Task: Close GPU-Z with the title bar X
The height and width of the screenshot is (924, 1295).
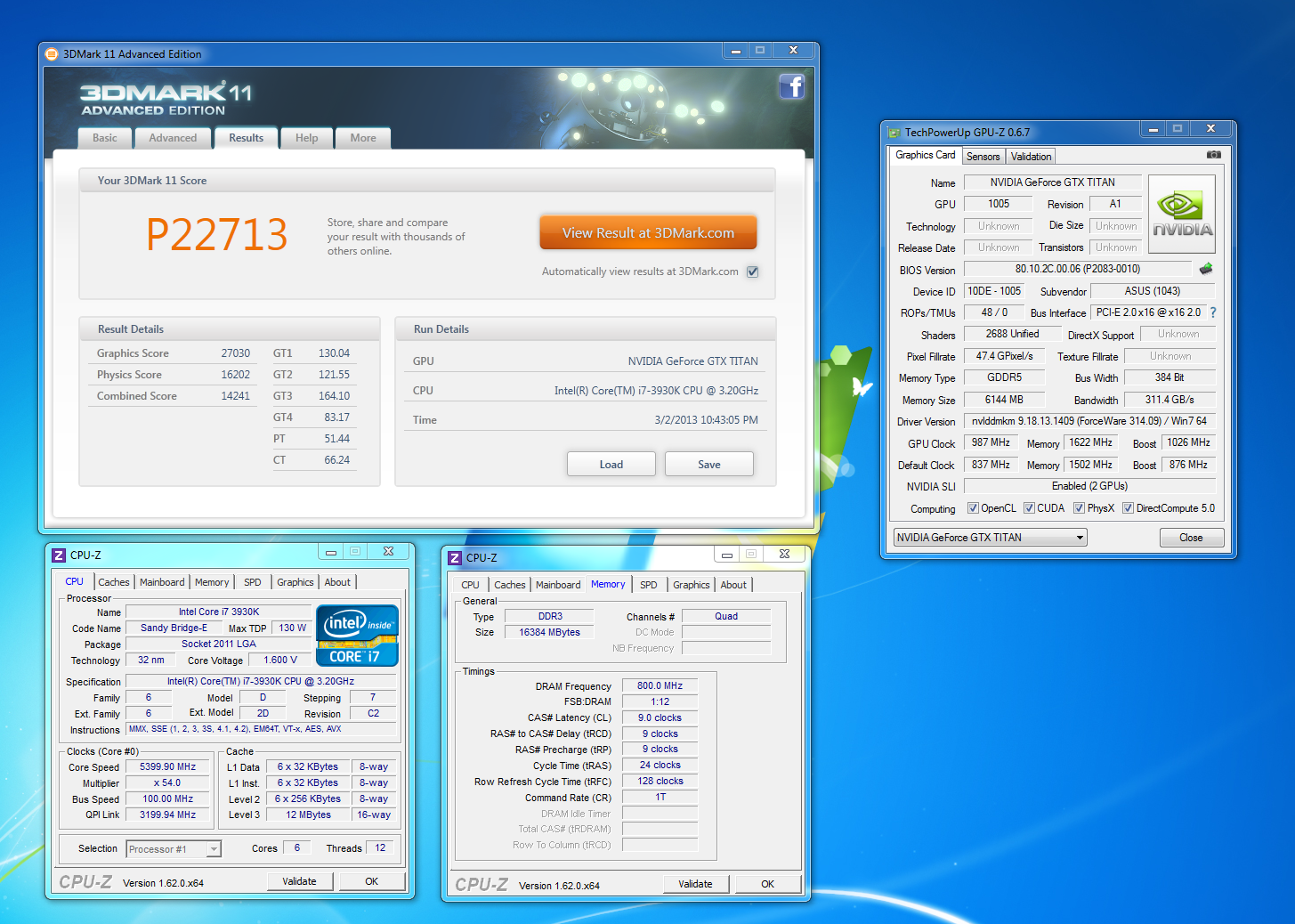Action: pos(1210,130)
